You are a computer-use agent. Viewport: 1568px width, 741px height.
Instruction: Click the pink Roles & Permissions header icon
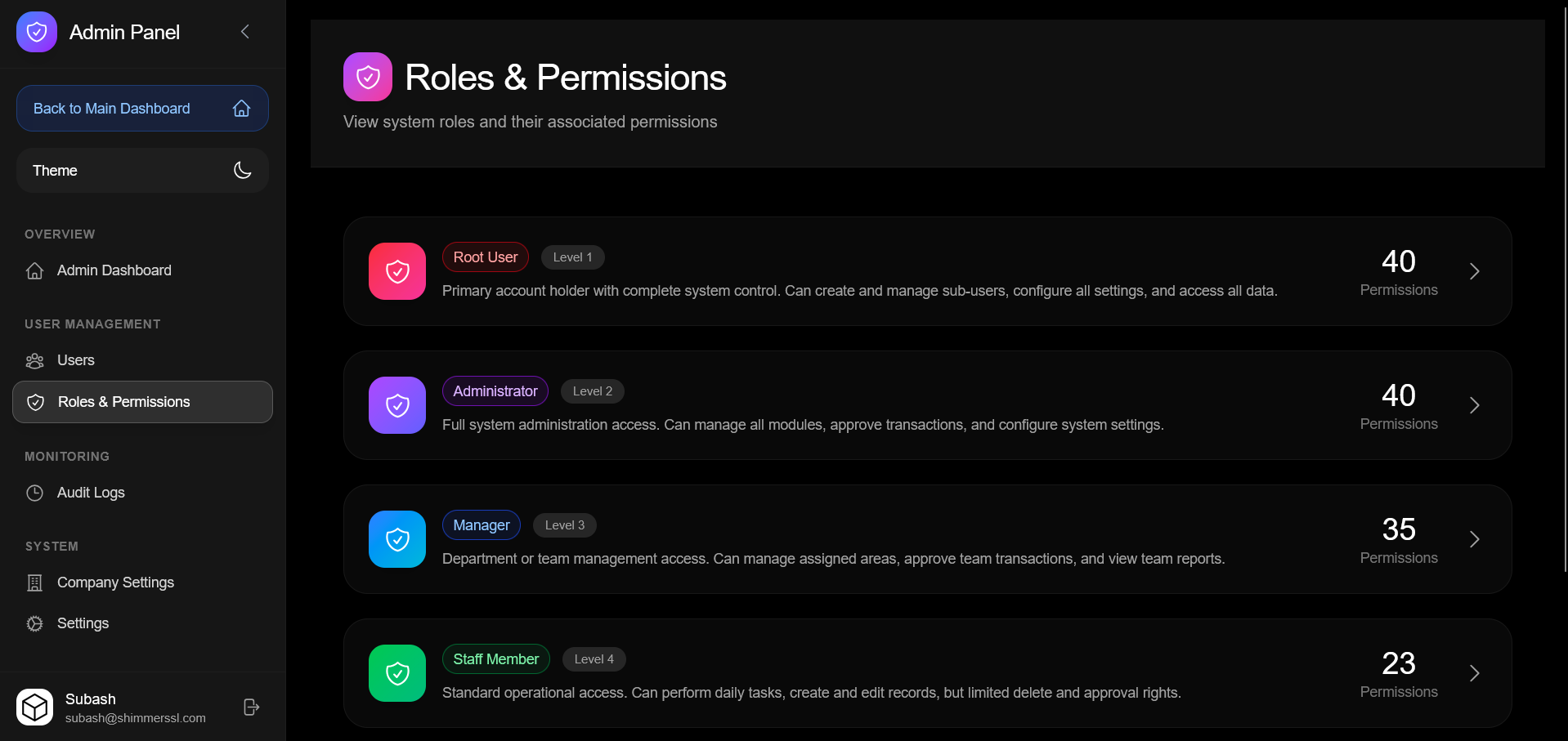click(368, 77)
